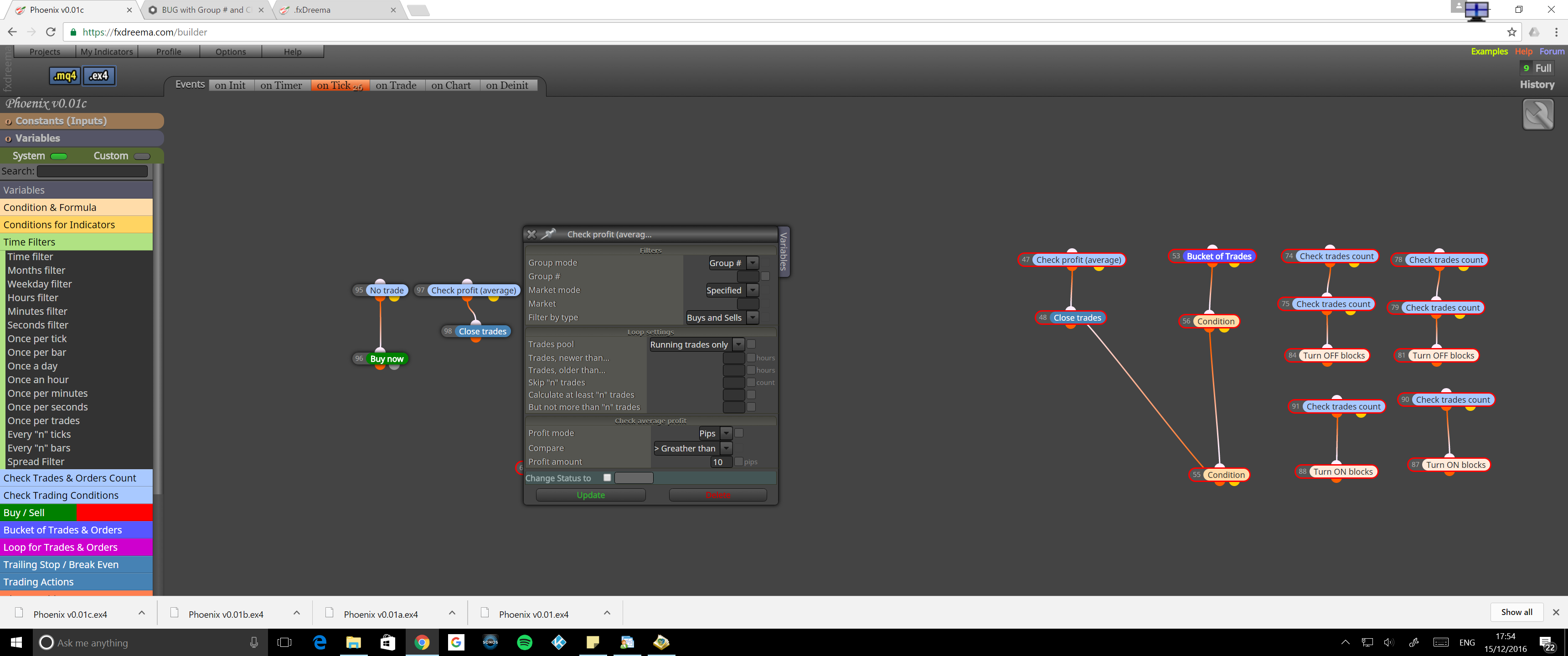This screenshot has width=1568, height=656.
Task: Close the Check profit dialog
Action: coord(531,234)
